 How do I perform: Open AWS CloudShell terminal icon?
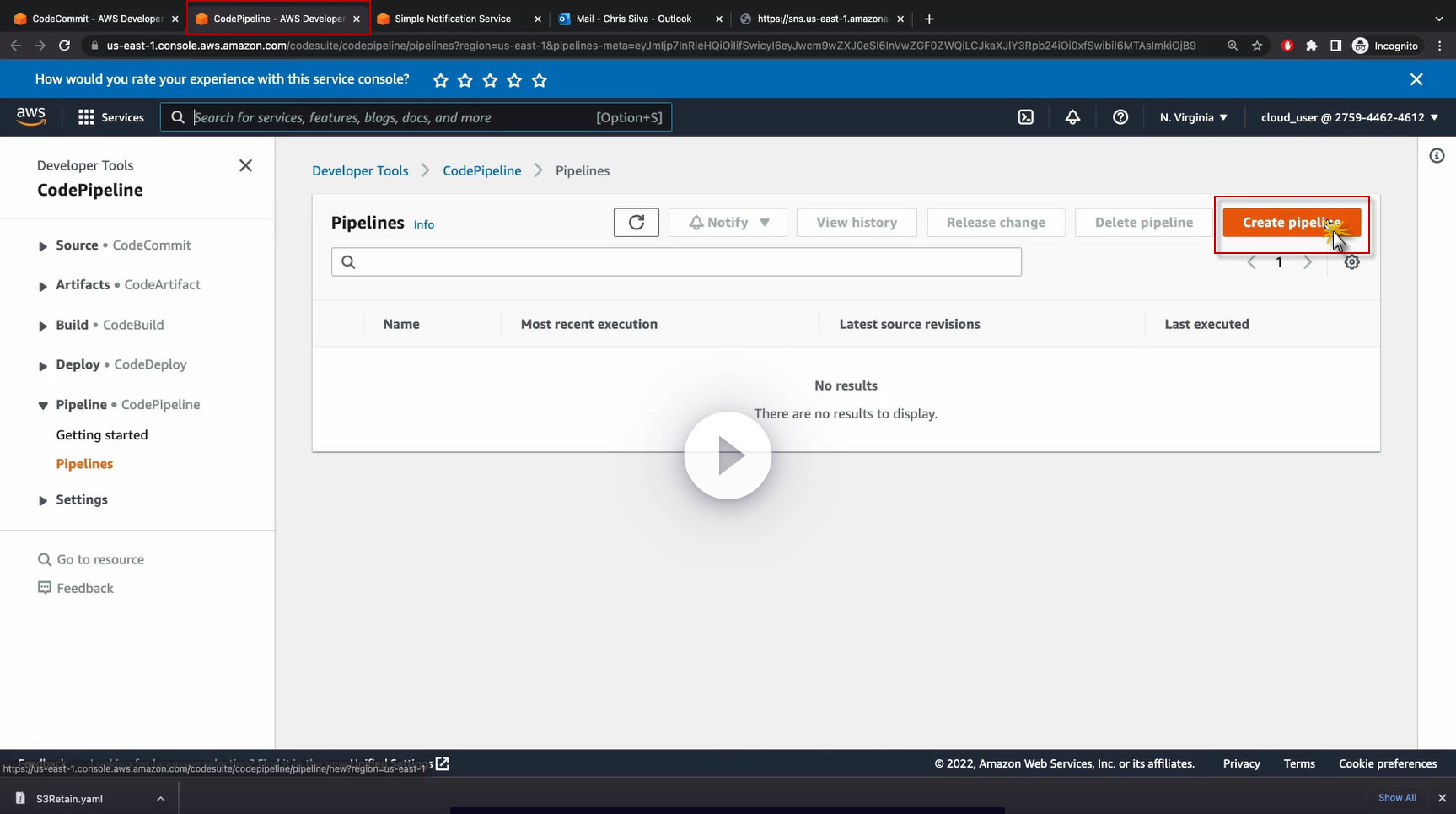tap(1025, 117)
